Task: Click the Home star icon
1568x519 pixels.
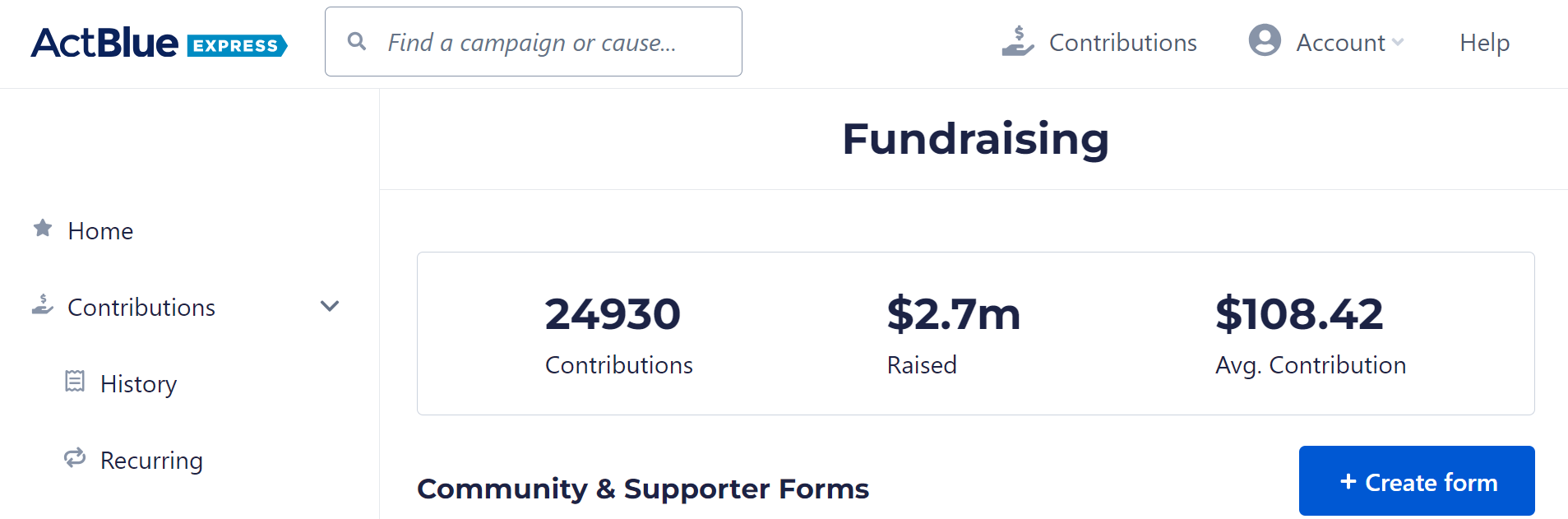Action: click(x=43, y=229)
